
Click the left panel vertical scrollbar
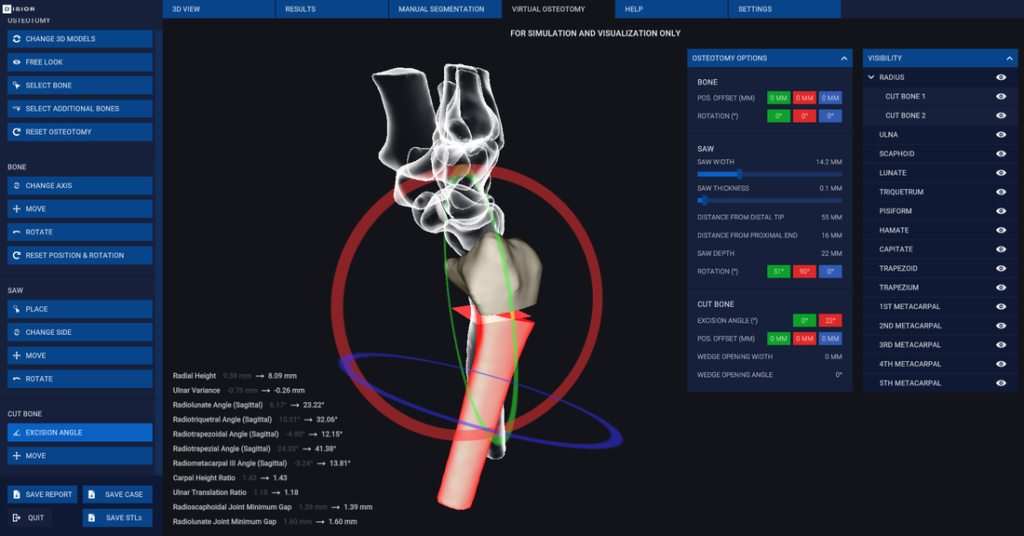click(x=159, y=251)
